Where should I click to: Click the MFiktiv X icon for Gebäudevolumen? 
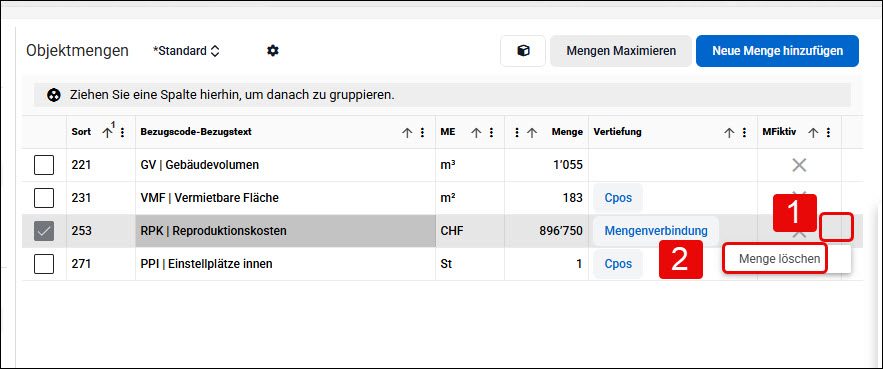point(799,165)
